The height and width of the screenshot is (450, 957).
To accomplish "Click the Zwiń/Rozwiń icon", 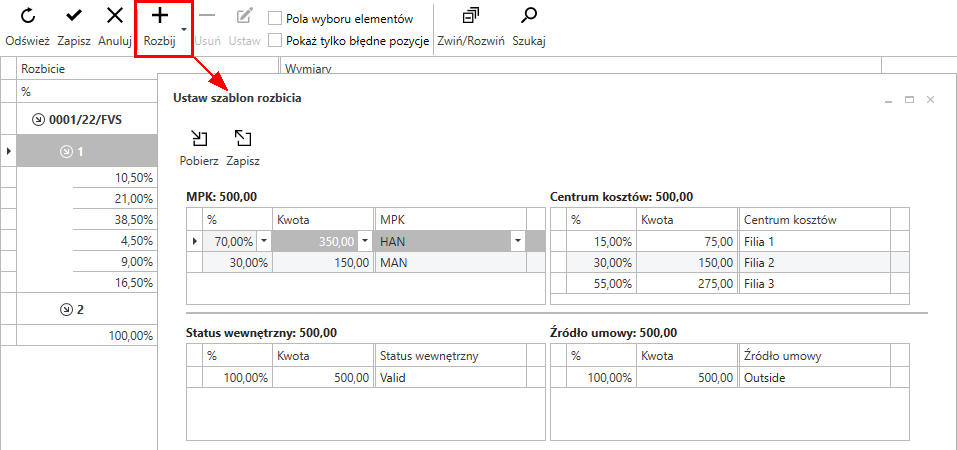I will 471,16.
